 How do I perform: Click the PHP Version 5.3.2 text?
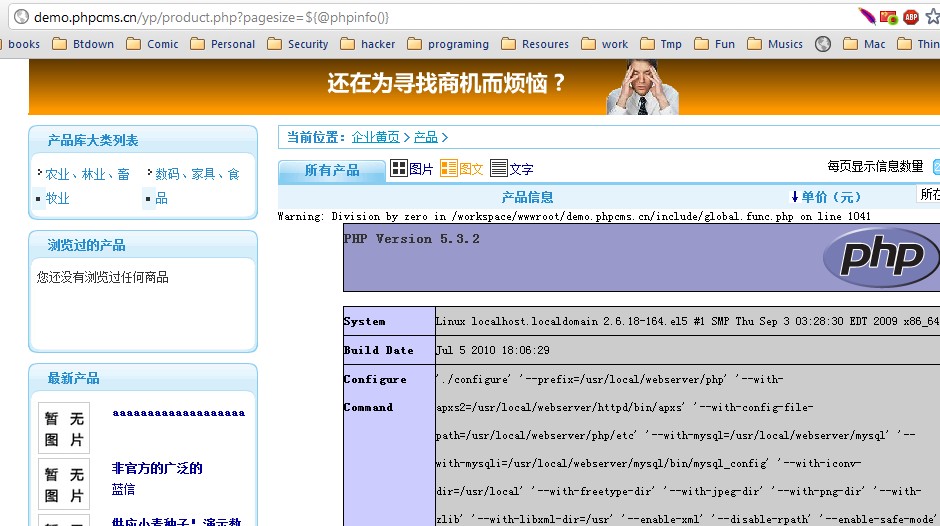411,239
